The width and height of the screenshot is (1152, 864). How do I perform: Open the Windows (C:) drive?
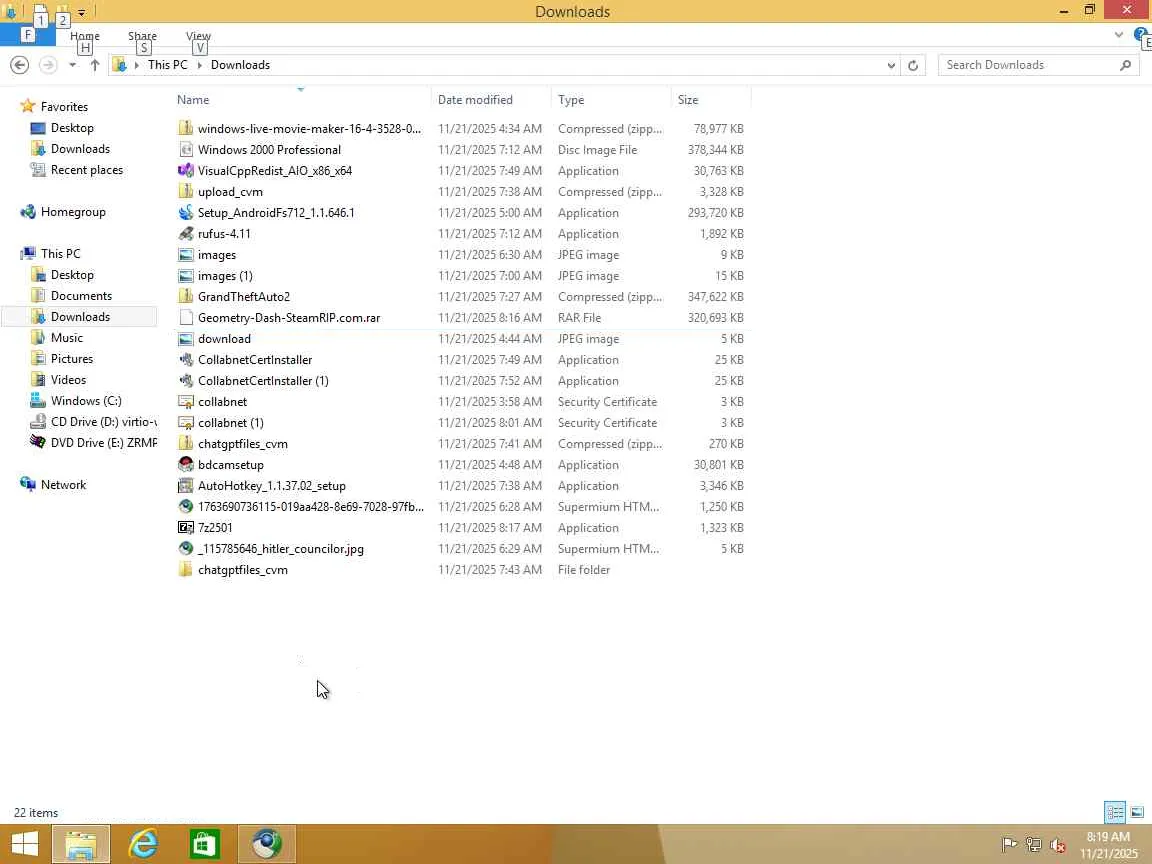click(86, 400)
